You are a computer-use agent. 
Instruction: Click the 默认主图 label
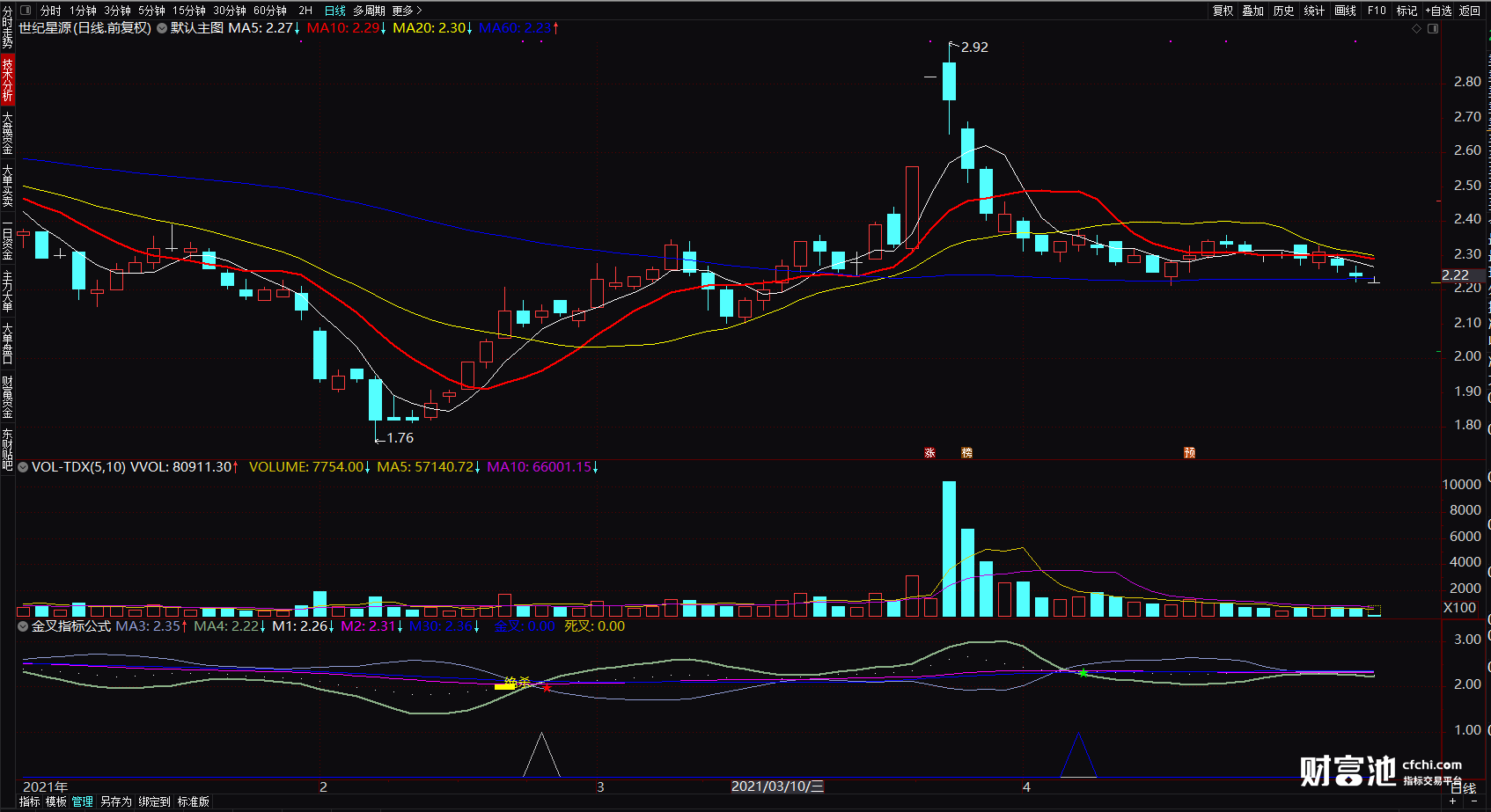tap(197, 28)
